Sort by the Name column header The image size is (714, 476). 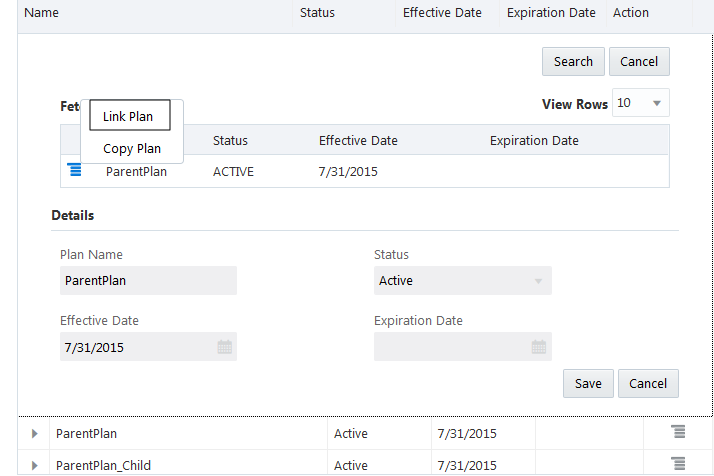41,13
